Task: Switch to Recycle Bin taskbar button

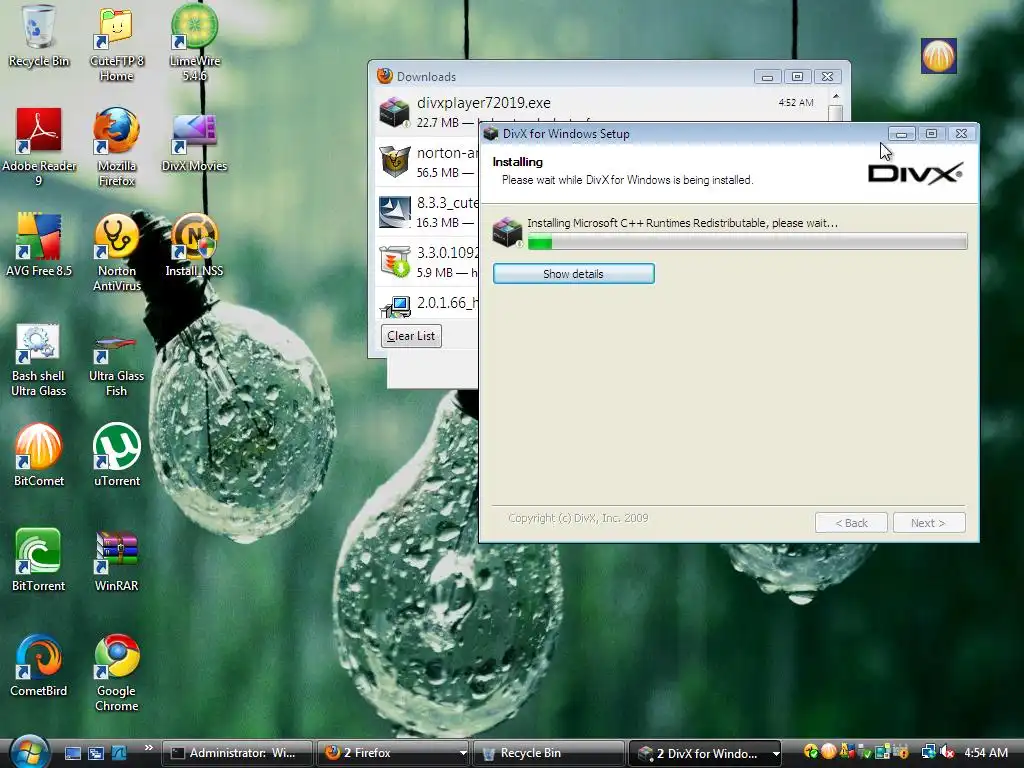Action: point(549,753)
